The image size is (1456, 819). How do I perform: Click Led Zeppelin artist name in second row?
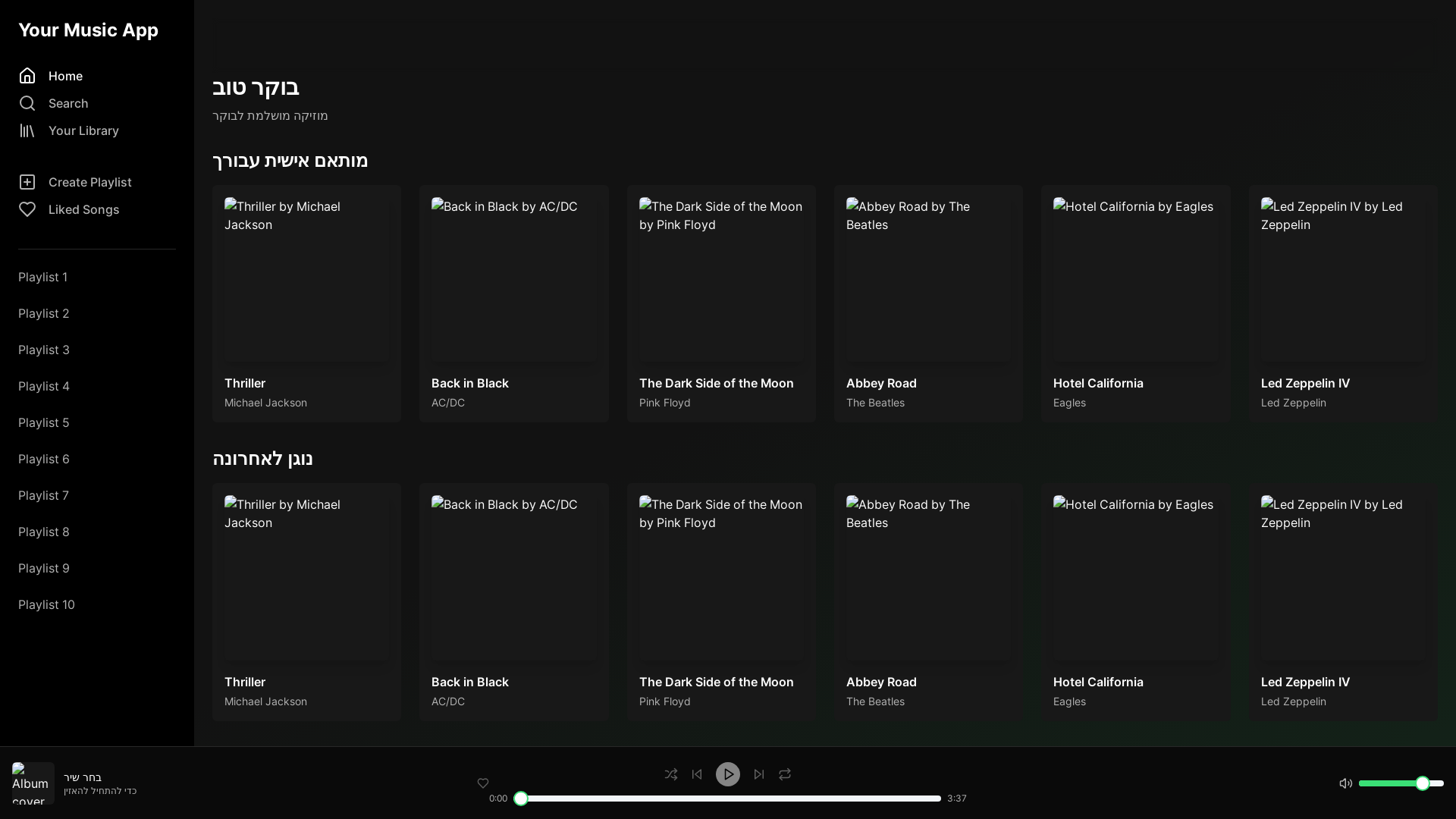(x=1294, y=701)
